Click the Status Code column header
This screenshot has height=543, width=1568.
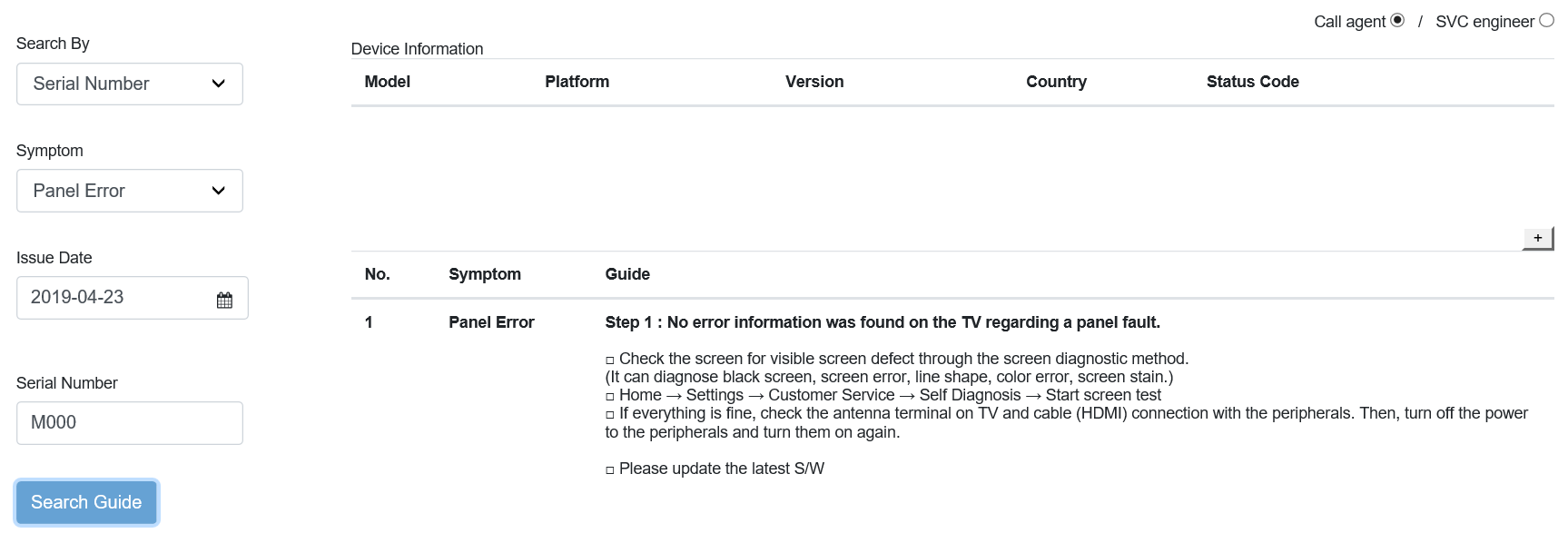click(1253, 82)
